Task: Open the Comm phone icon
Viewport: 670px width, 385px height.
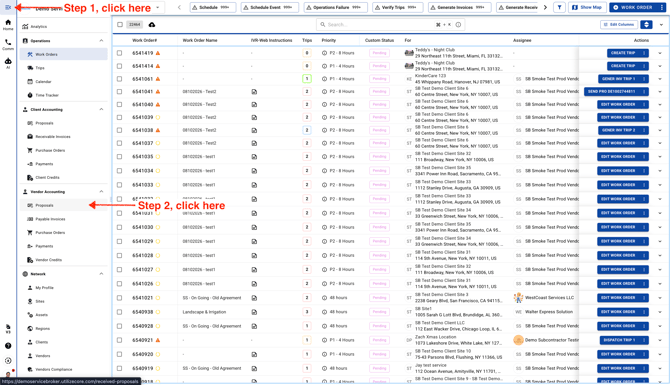Action: (x=8, y=44)
